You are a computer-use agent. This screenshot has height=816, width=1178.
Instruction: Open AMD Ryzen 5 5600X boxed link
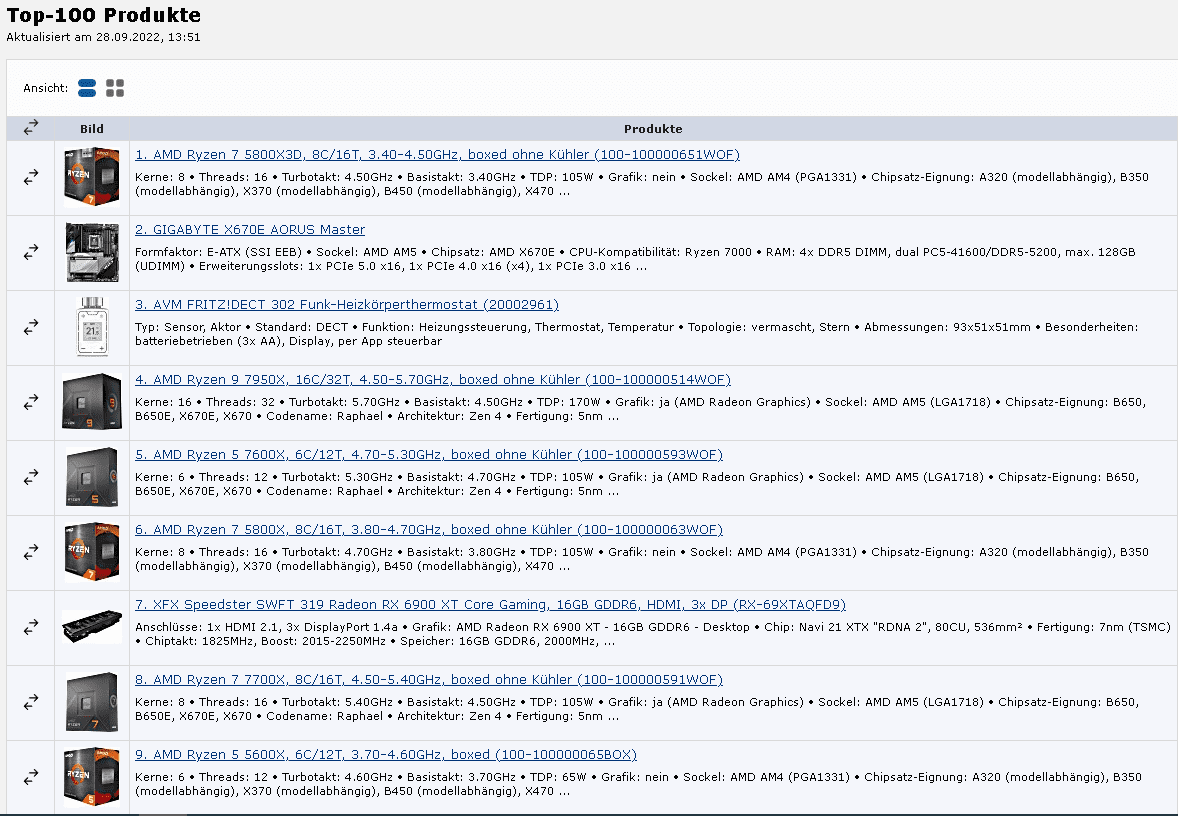tap(386, 755)
